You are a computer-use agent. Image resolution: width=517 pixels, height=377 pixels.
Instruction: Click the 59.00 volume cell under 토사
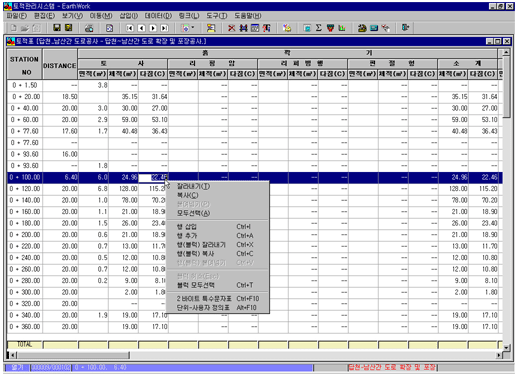pos(123,120)
